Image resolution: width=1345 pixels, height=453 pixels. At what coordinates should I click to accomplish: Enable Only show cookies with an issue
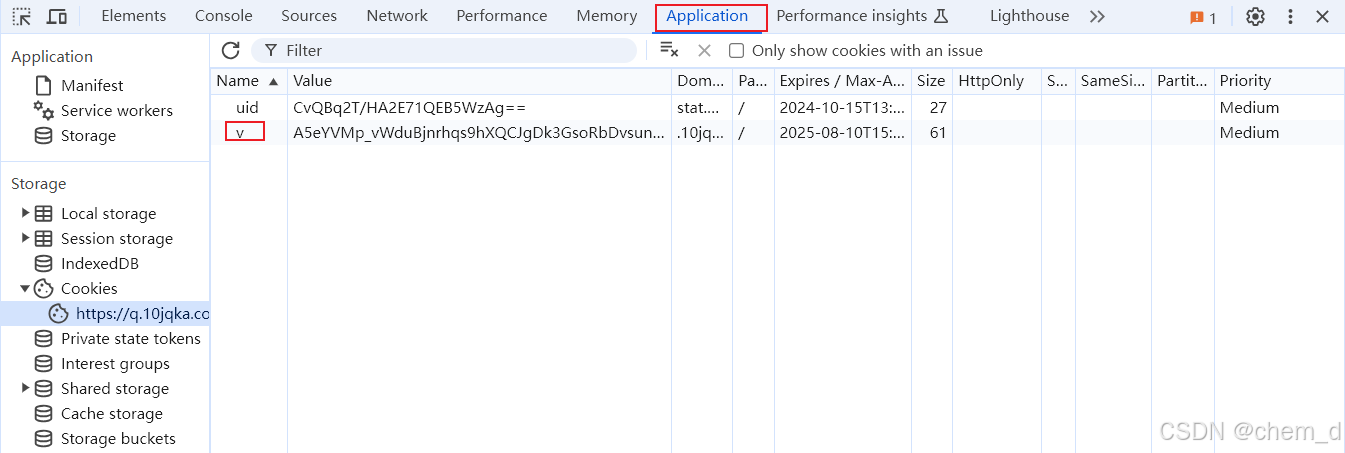737,51
